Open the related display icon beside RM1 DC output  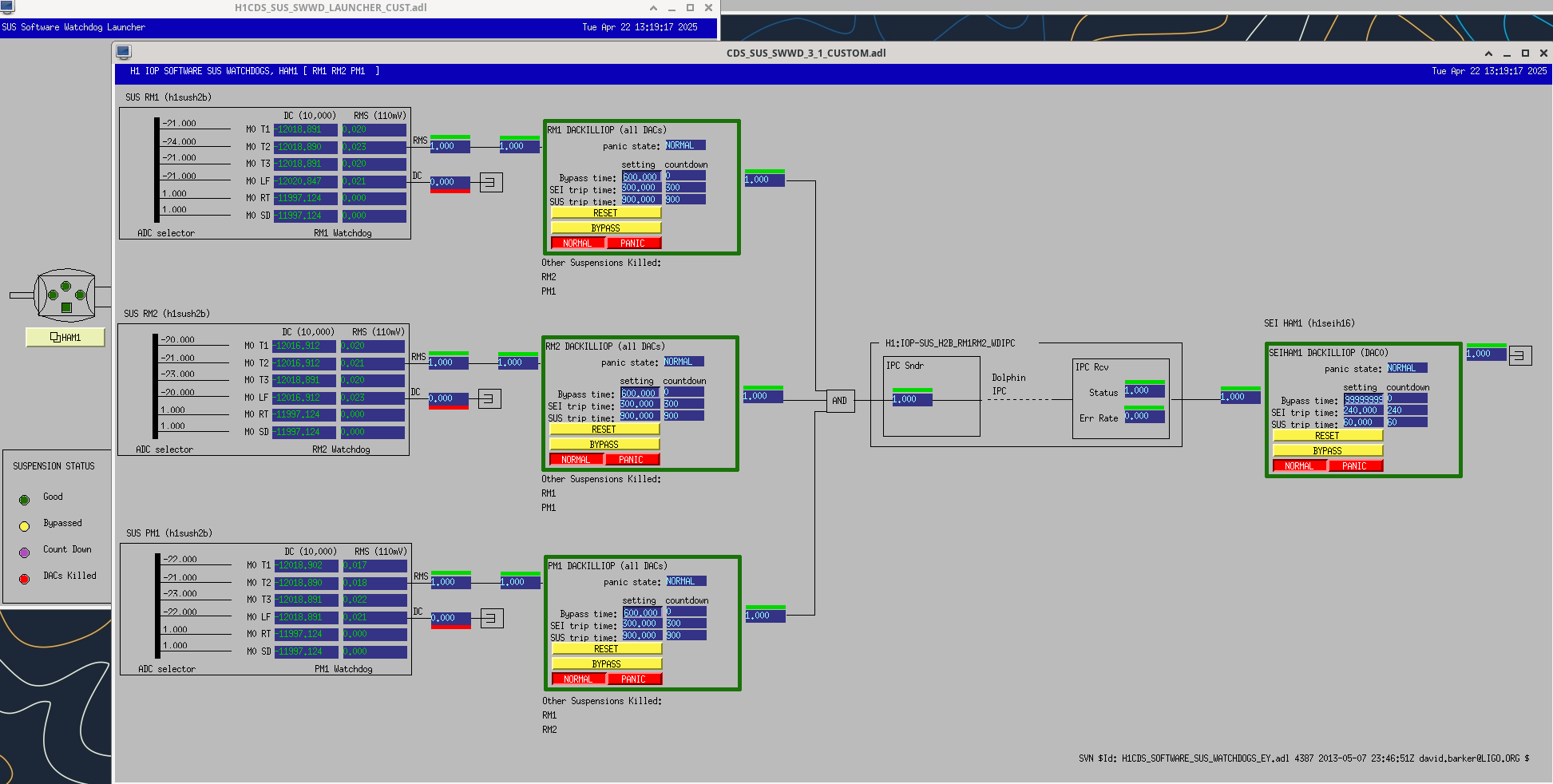[490, 182]
